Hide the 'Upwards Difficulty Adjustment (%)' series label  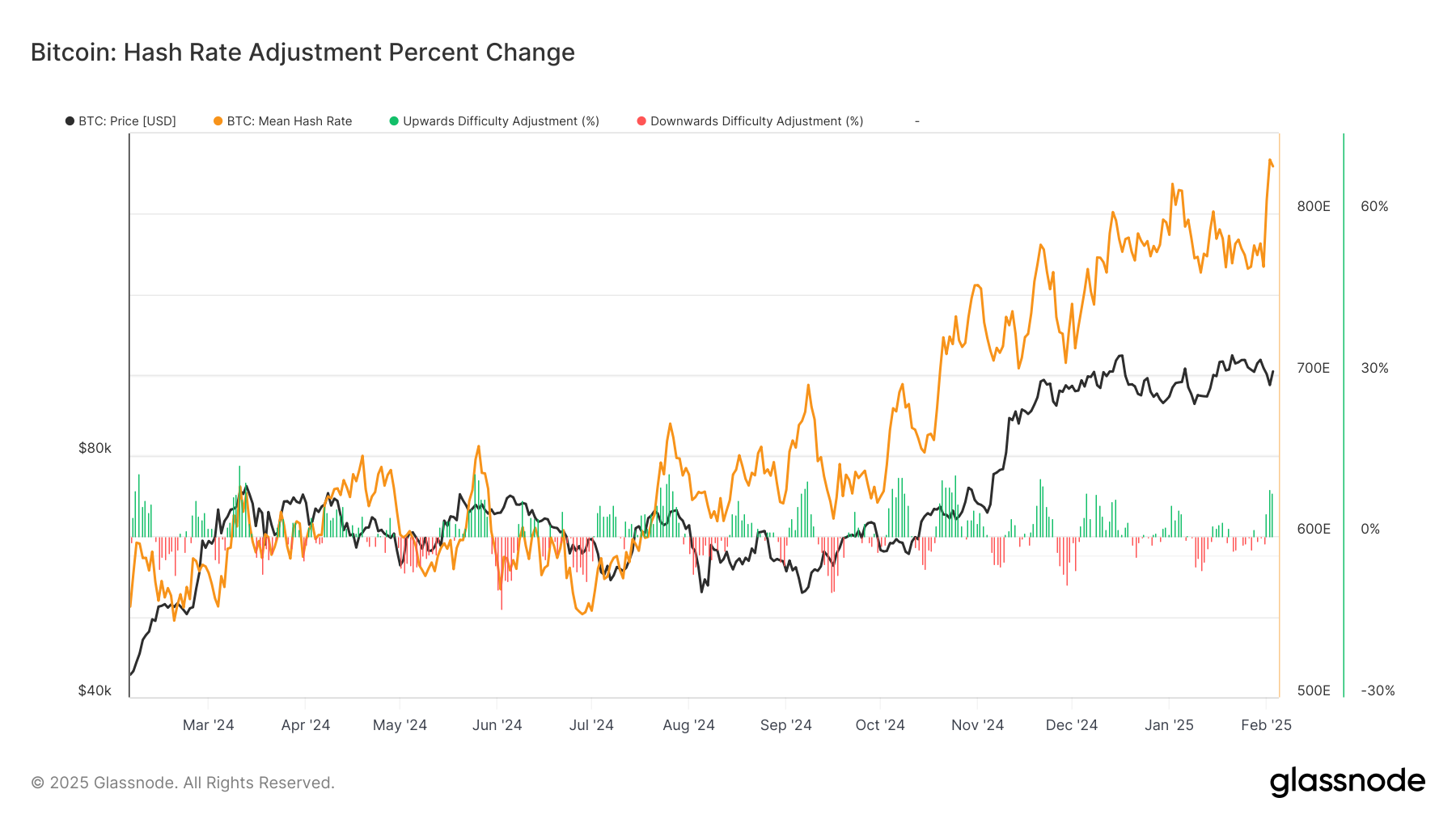tap(501, 121)
